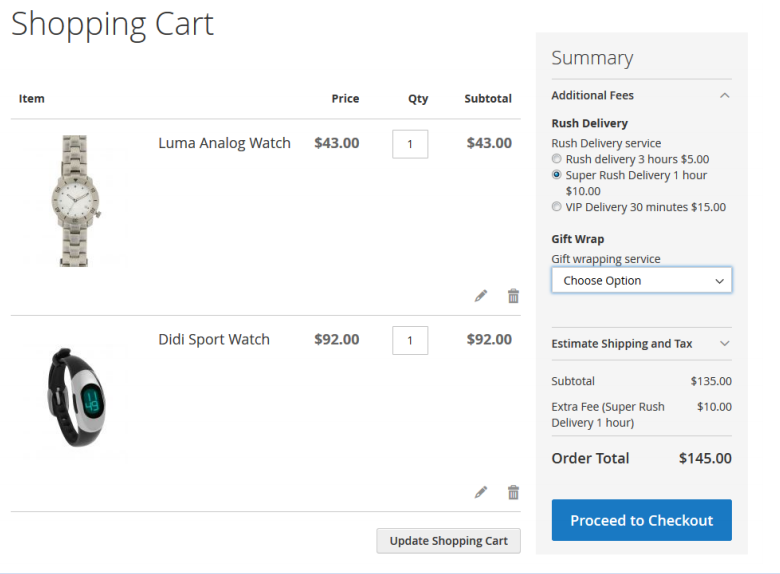Viewport: 780px width, 574px height.
Task: Click the Didi Sport Watch product thumbnail
Action: click(x=76, y=397)
